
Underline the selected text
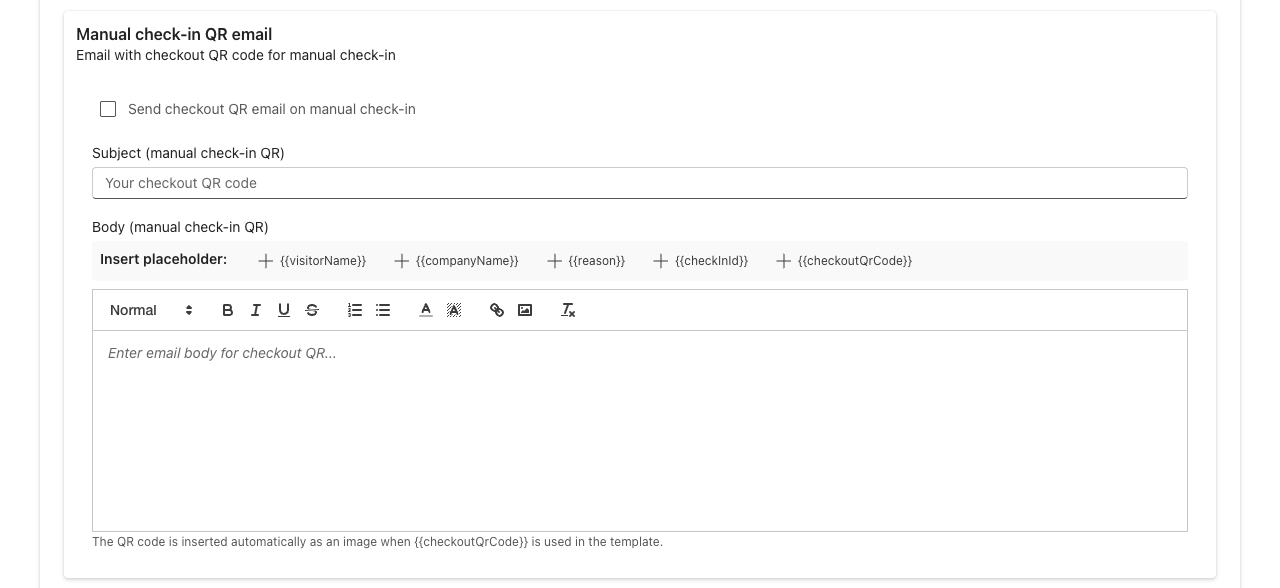point(284,310)
